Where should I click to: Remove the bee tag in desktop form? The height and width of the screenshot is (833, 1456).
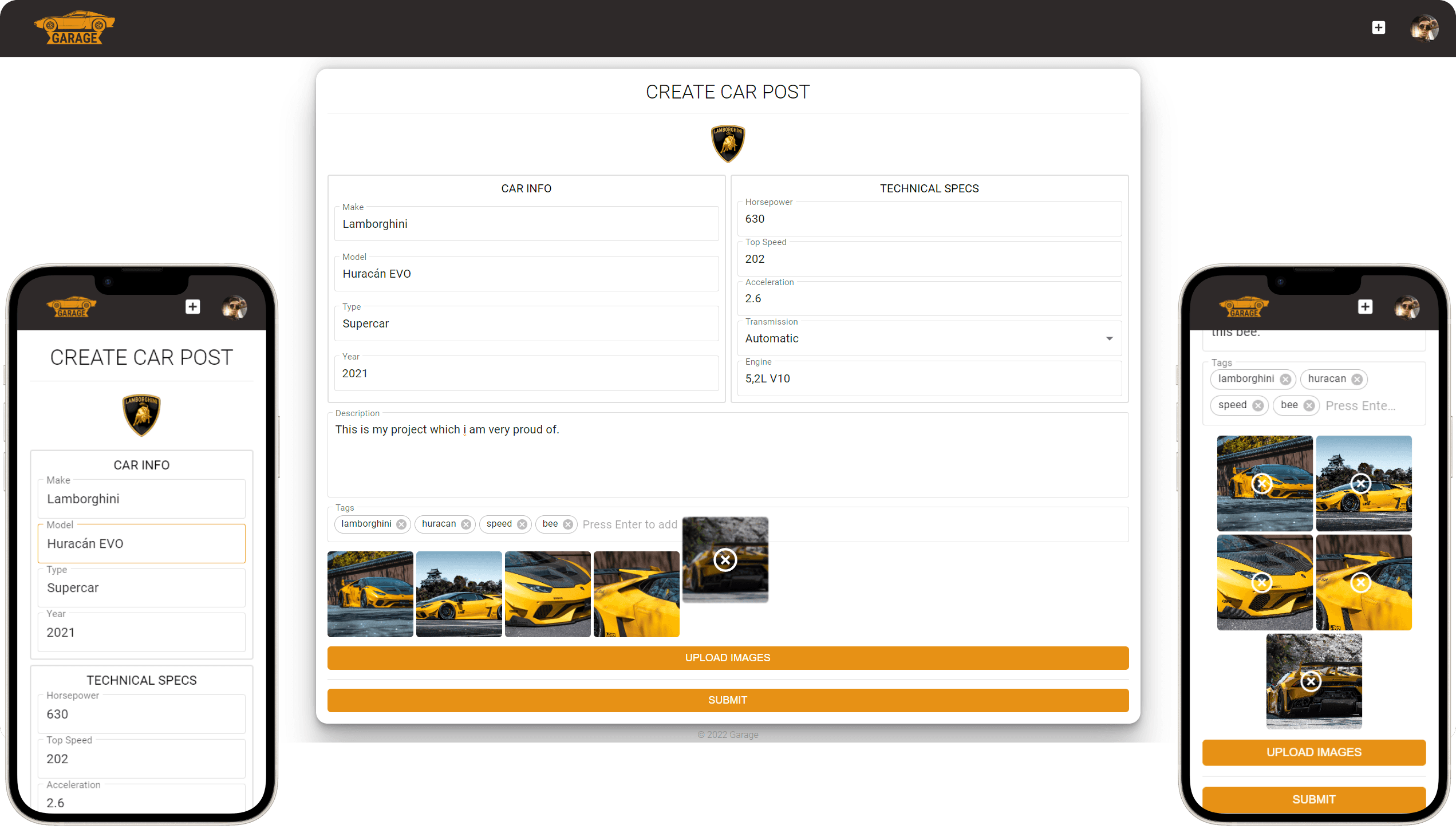tap(568, 524)
